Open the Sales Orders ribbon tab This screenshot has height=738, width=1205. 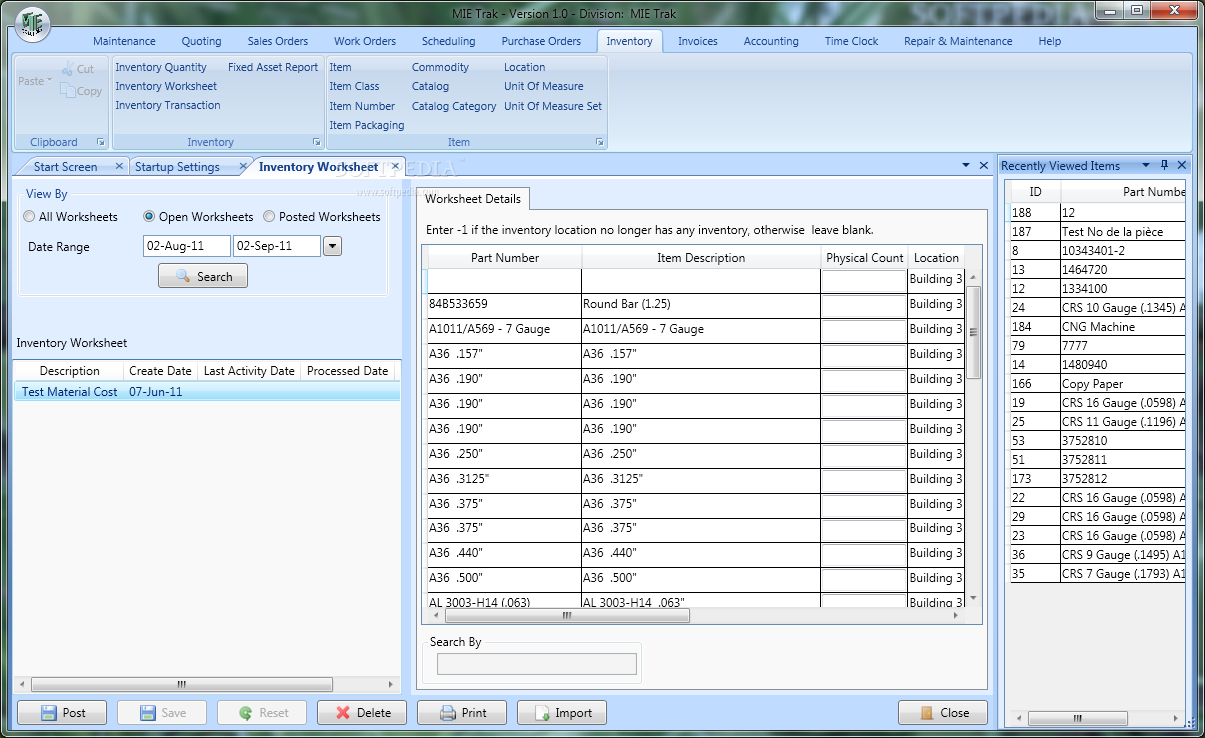tap(278, 41)
